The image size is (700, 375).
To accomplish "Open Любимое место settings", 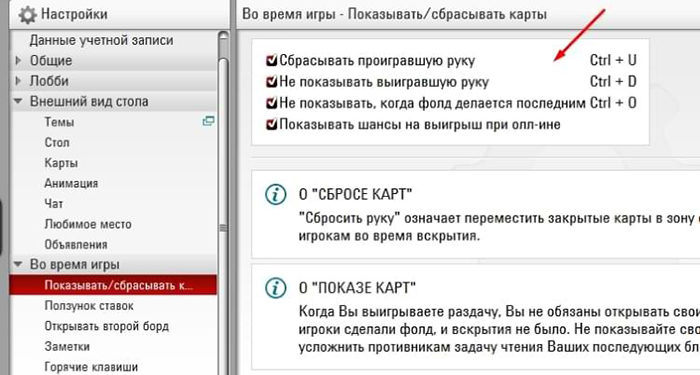I will [x=88, y=224].
